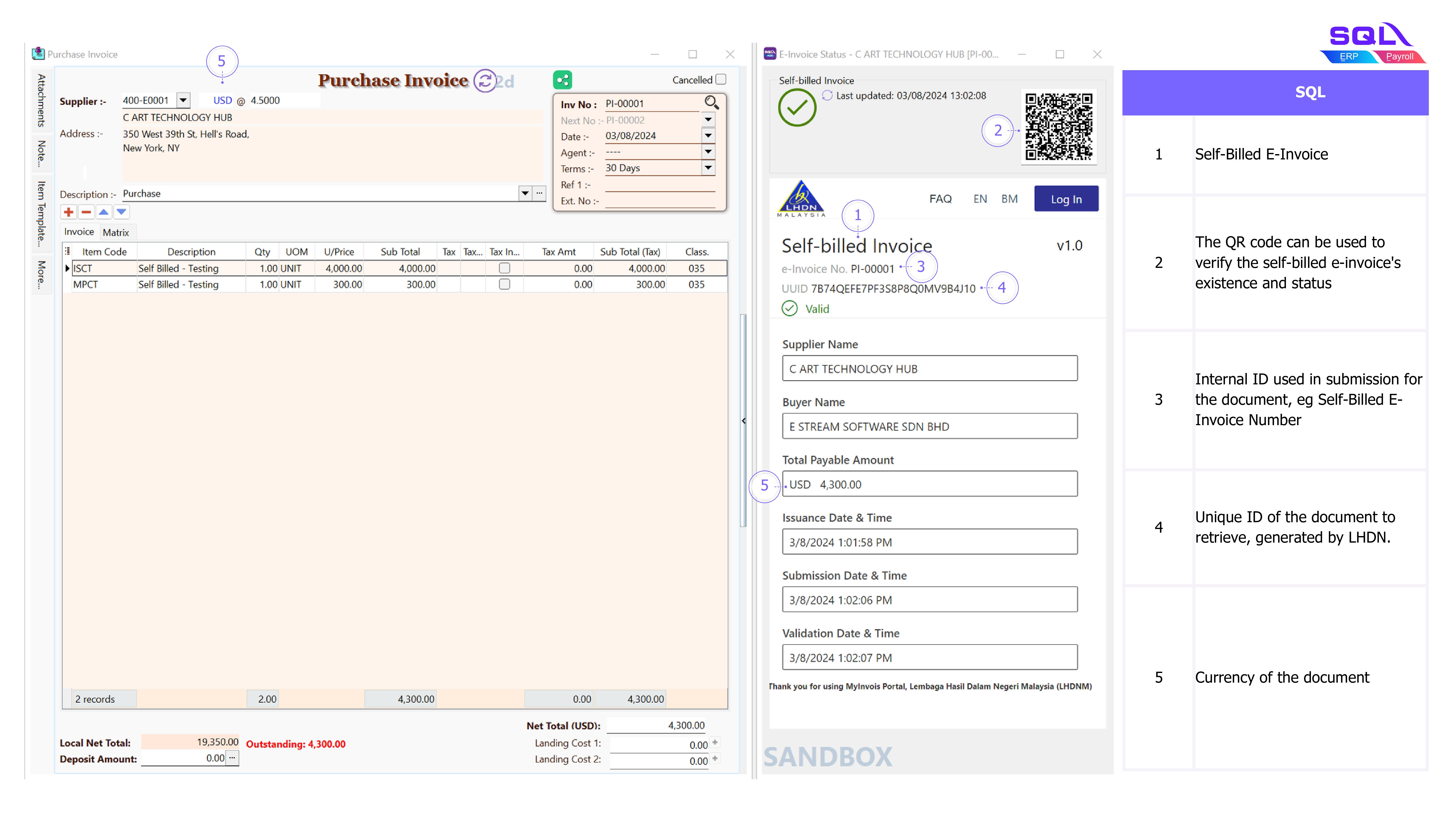Switch to the Matrix tab

point(116,232)
